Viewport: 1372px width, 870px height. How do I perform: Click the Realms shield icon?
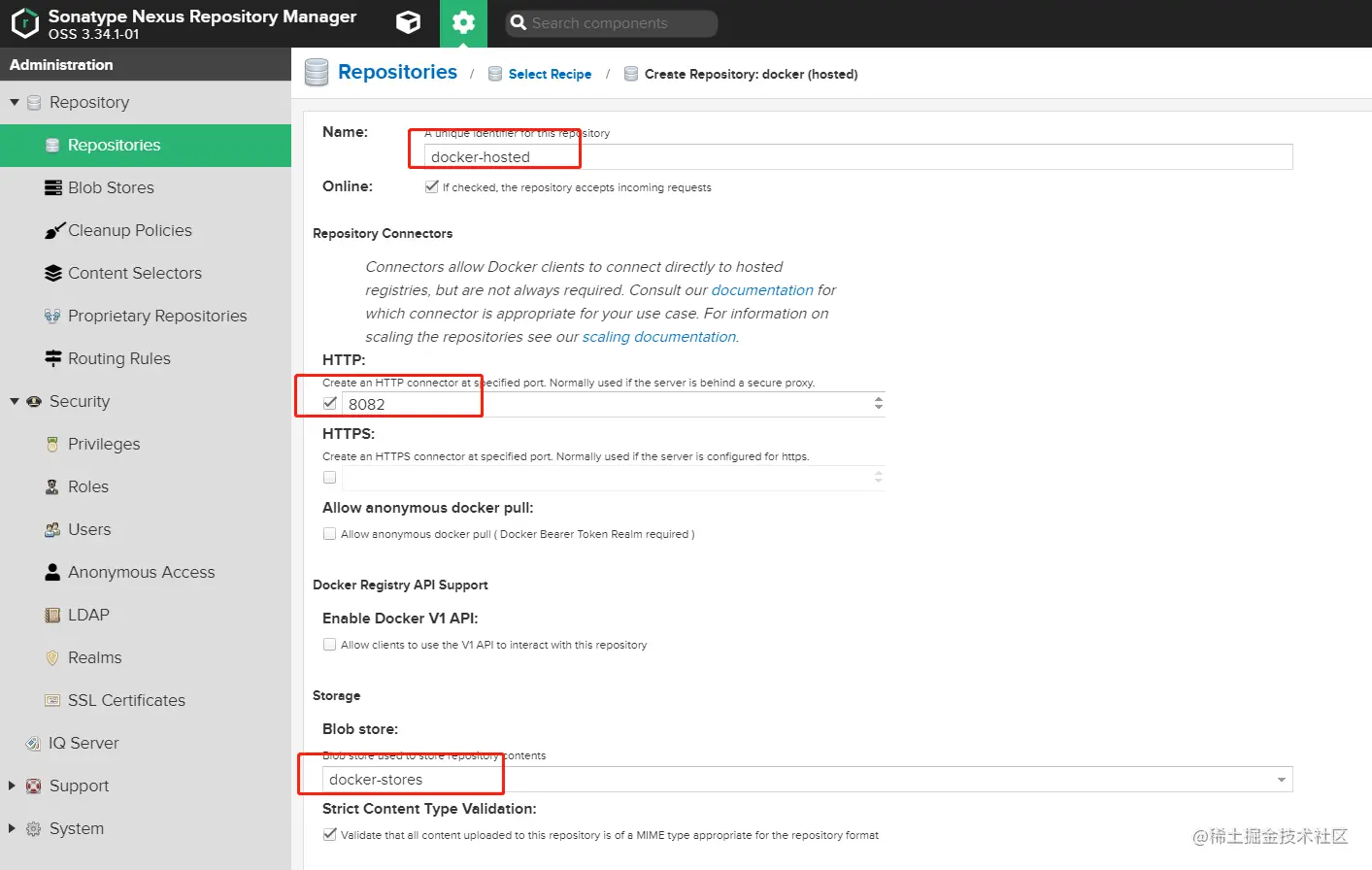click(53, 658)
